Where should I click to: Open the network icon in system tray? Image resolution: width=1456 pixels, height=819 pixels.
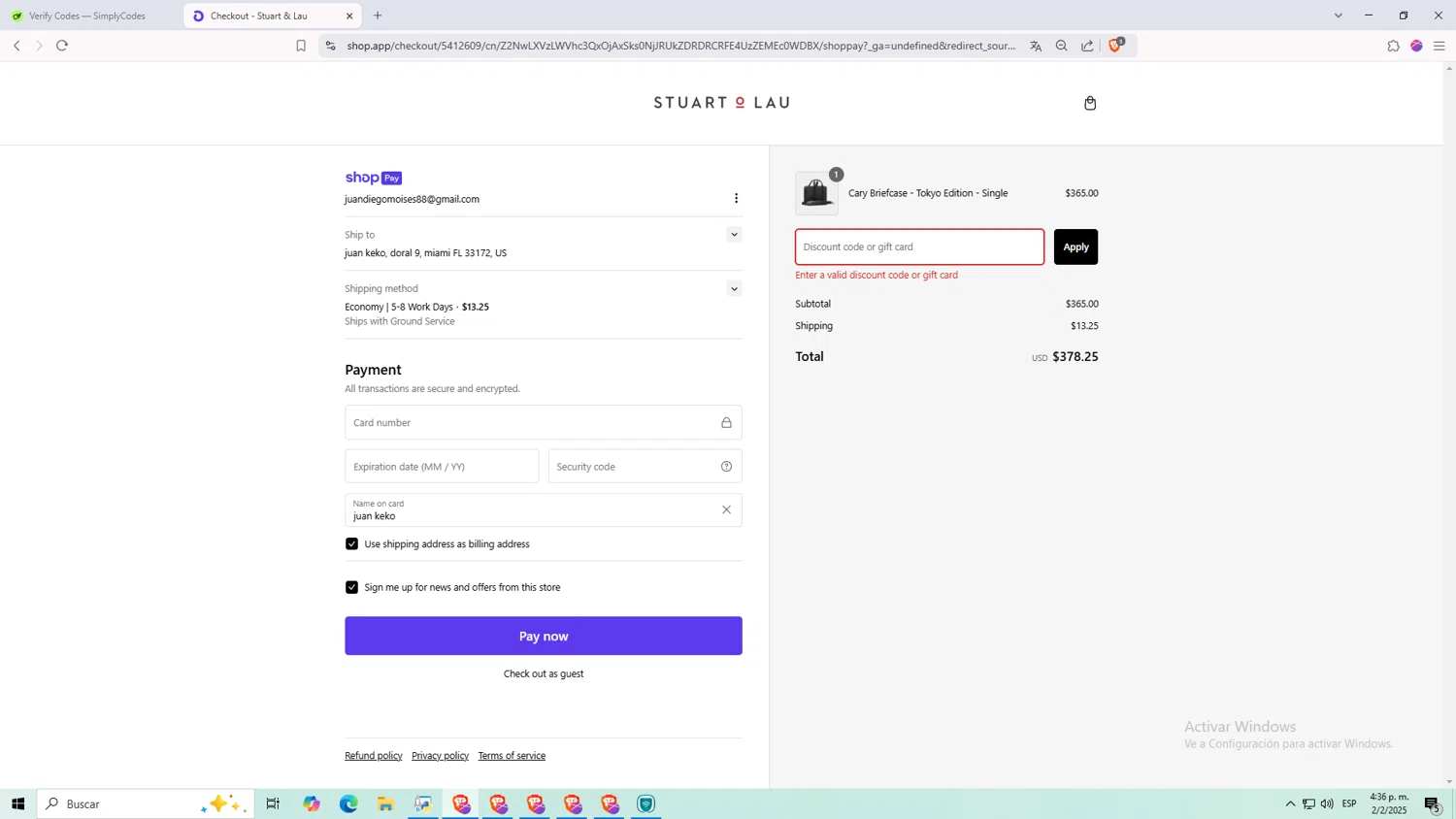tap(1308, 803)
